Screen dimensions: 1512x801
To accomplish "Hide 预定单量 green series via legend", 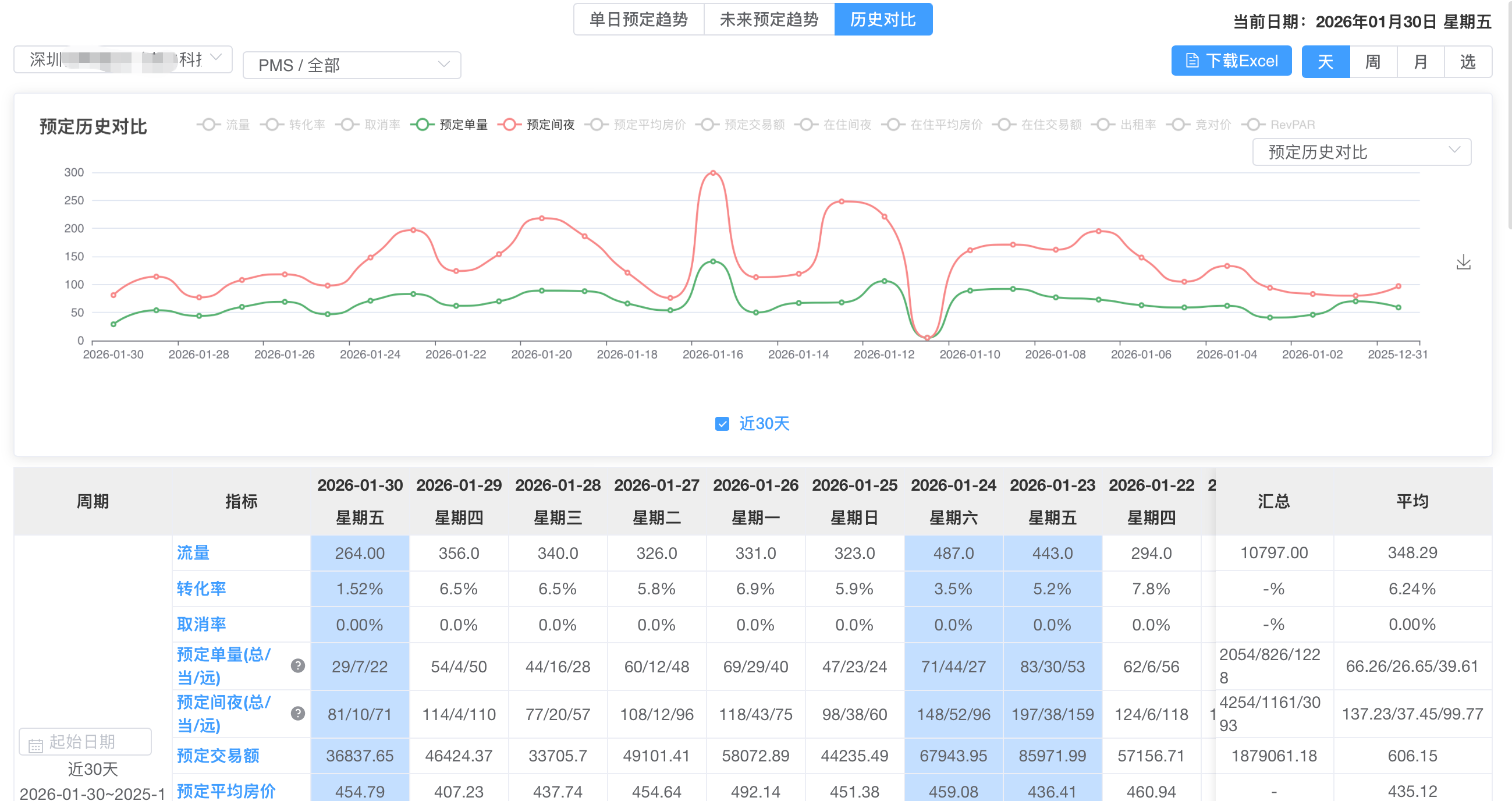I will point(422,125).
